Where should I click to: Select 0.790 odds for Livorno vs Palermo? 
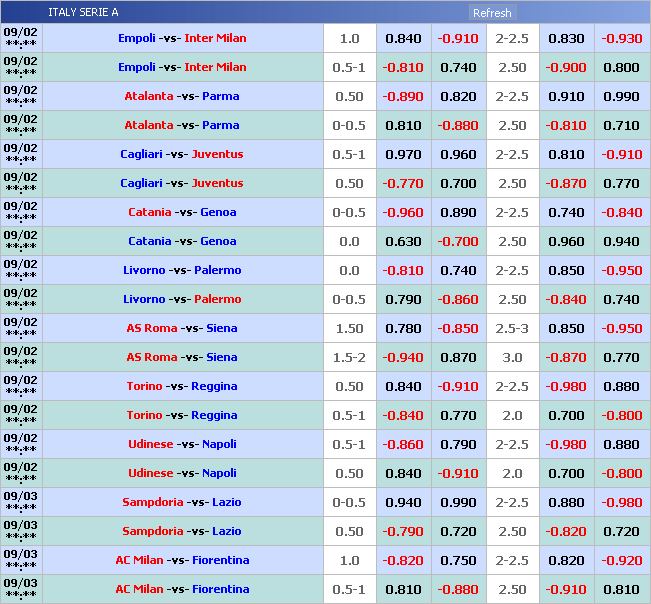click(x=403, y=299)
